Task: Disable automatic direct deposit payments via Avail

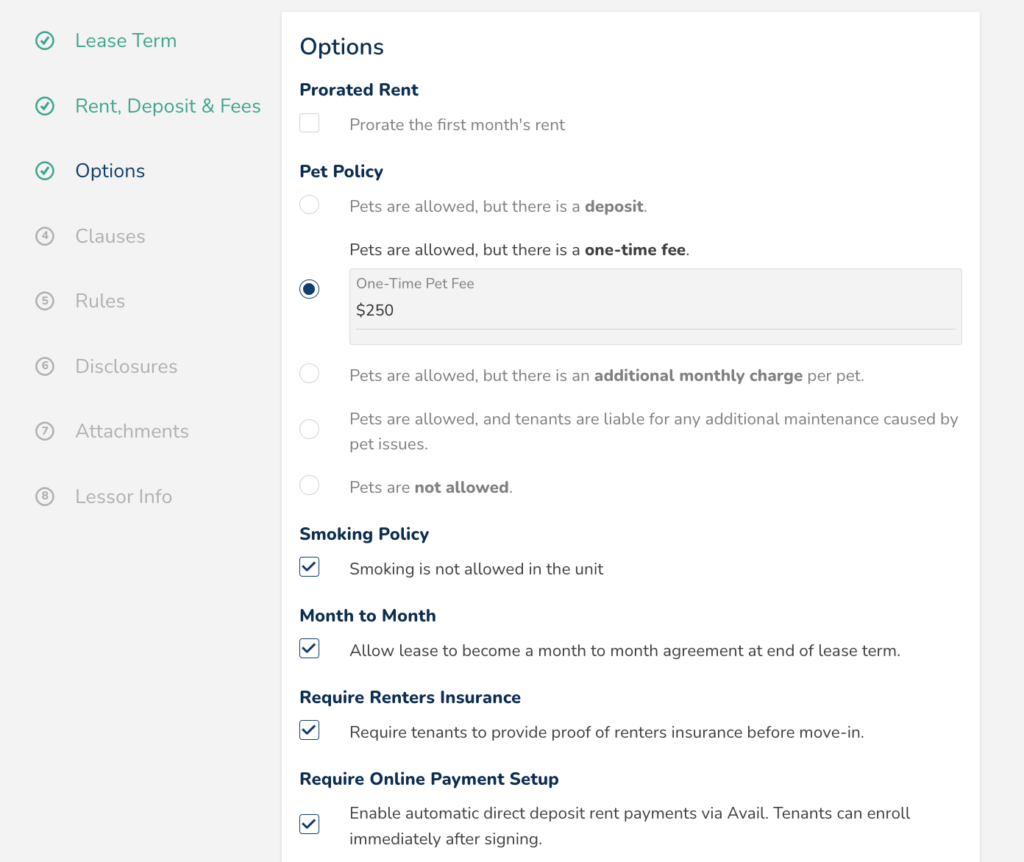Action: [x=309, y=824]
